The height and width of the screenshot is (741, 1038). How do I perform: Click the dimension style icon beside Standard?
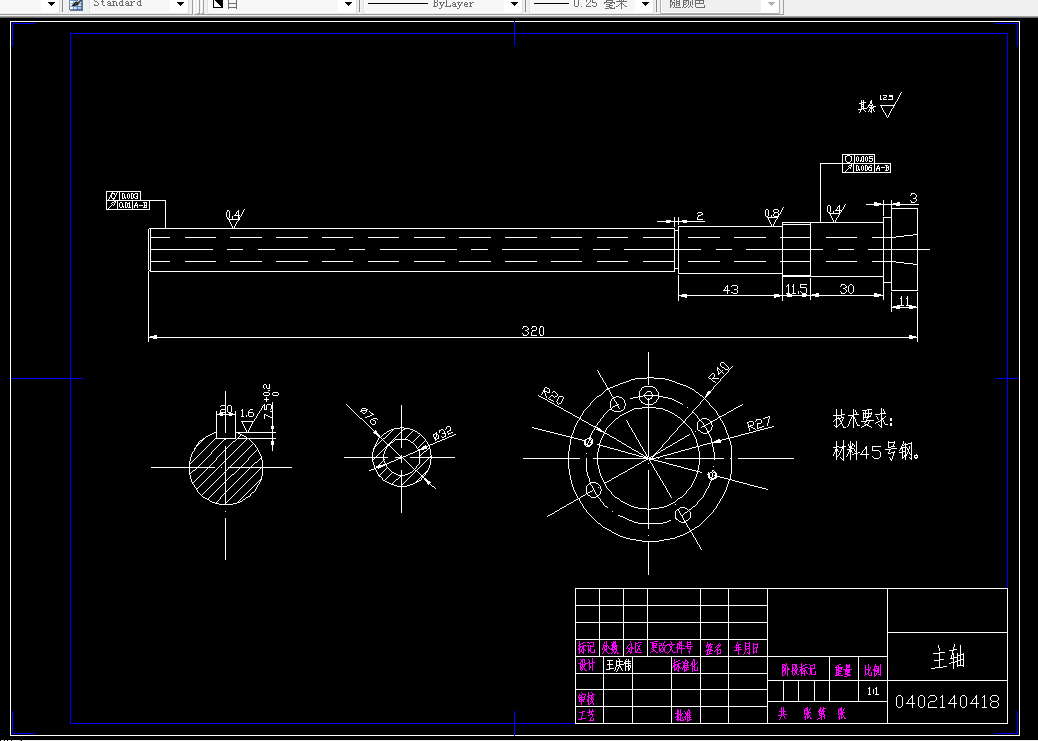[x=76, y=5]
